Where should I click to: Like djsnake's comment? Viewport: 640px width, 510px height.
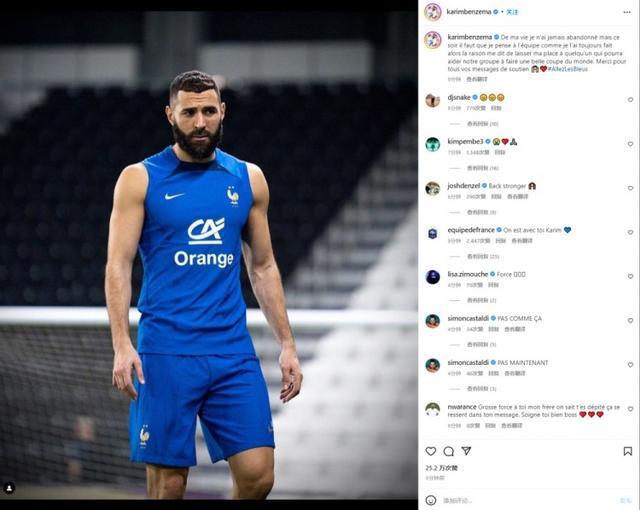tap(630, 100)
